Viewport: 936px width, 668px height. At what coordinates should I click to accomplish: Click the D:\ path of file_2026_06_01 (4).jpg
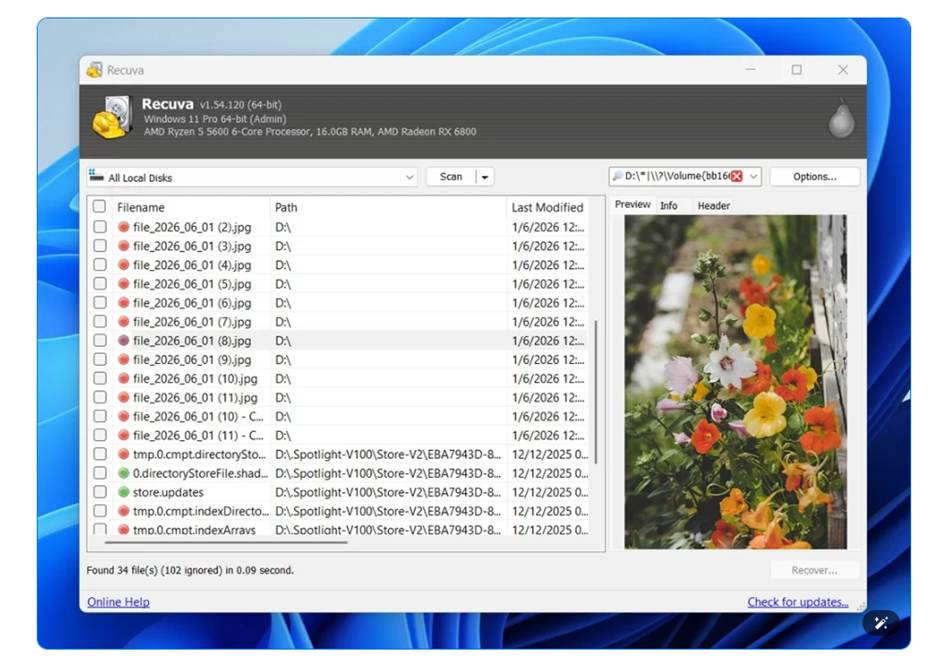coord(283,265)
